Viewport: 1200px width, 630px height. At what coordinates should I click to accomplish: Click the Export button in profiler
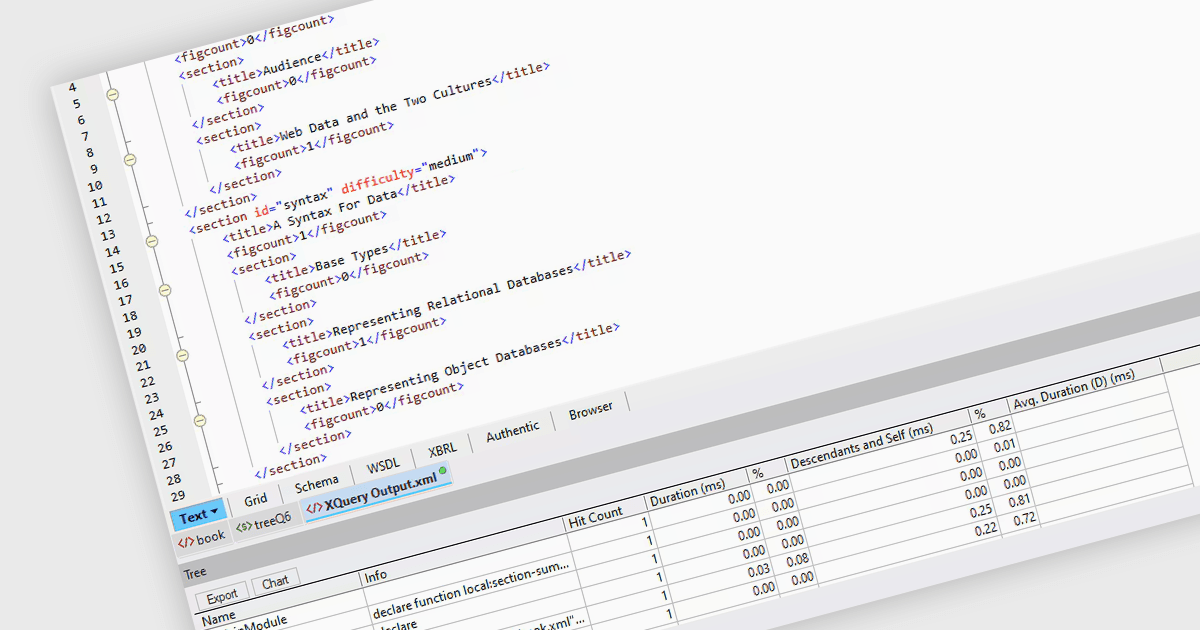[x=222, y=597]
